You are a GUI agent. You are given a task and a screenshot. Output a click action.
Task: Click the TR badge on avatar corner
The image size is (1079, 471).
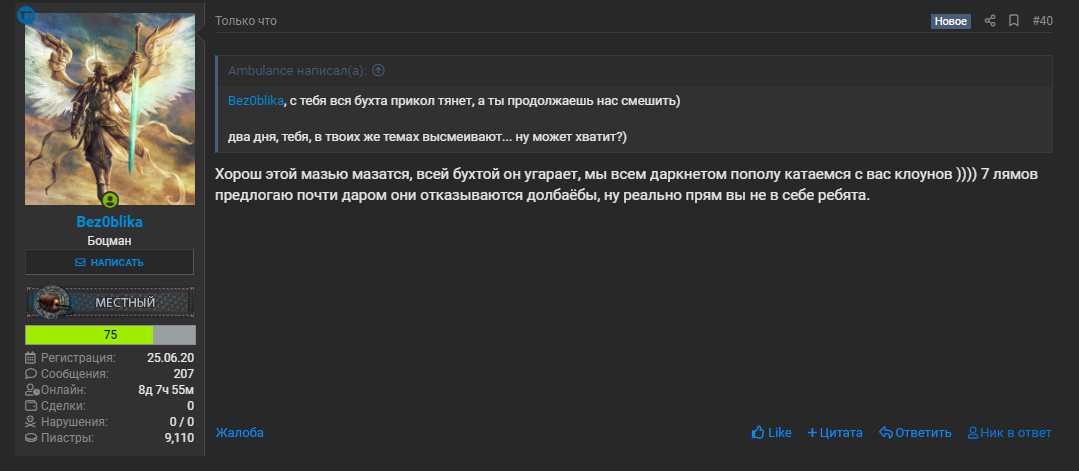(x=26, y=14)
